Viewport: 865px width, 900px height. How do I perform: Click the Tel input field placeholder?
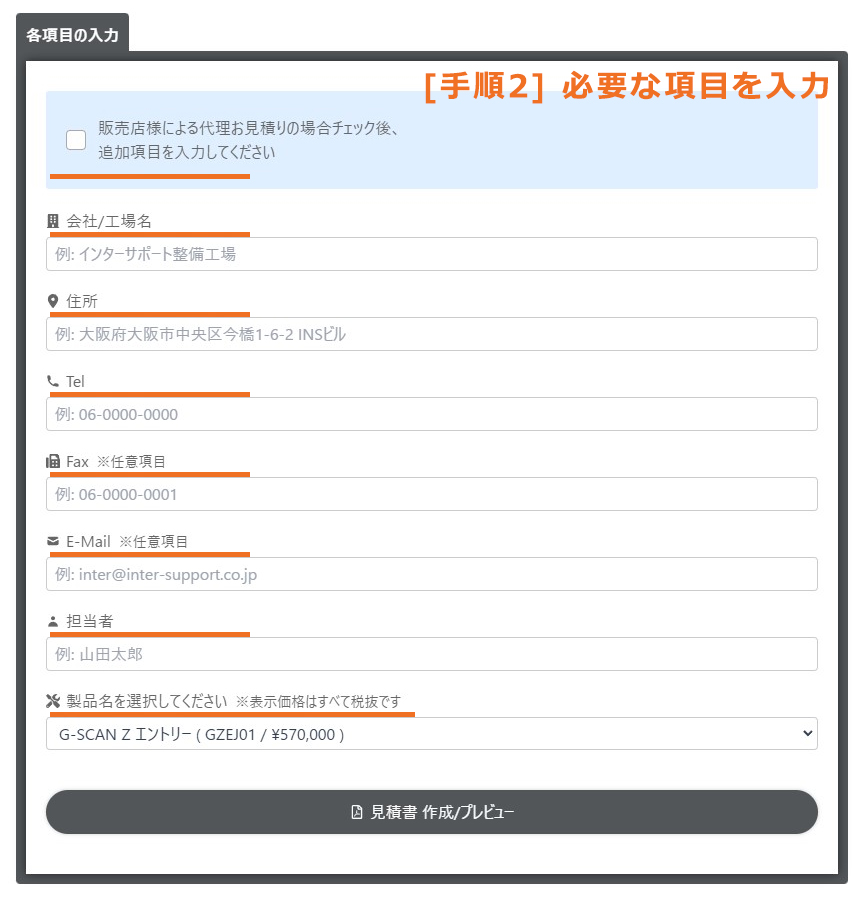tap(432, 413)
